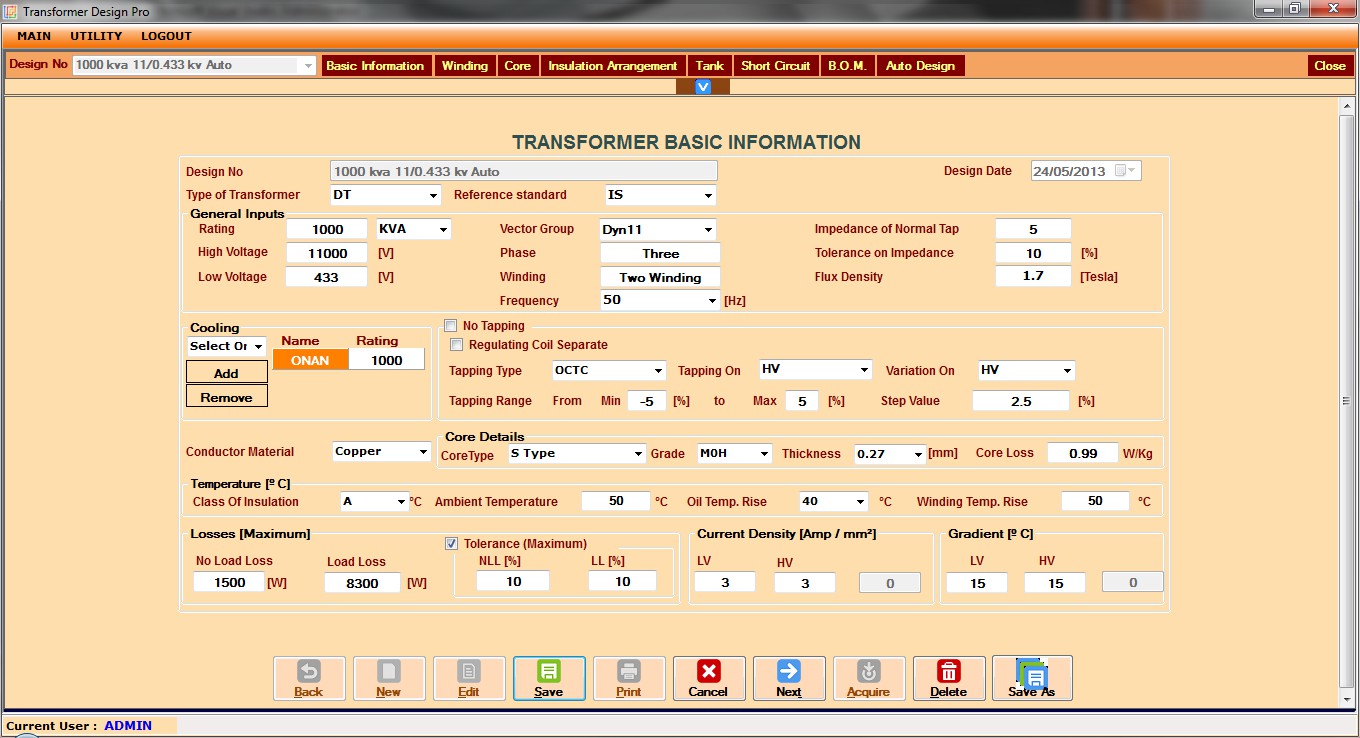This screenshot has width=1360, height=738.
Task: Click the Save As button
Action: pyautogui.click(x=1032, y=678)
